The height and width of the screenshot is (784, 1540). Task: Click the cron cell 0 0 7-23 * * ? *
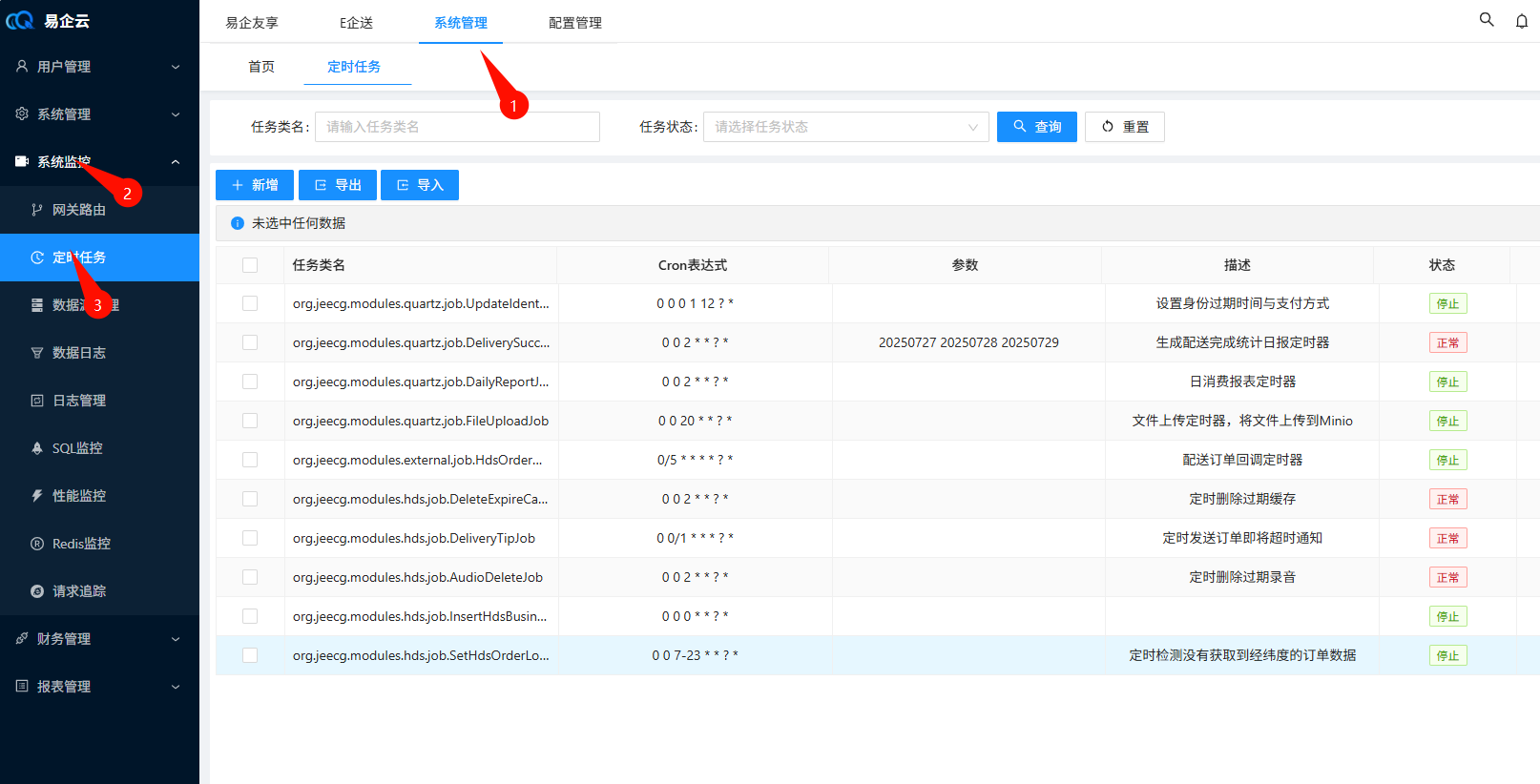click(x=695, y=655)
